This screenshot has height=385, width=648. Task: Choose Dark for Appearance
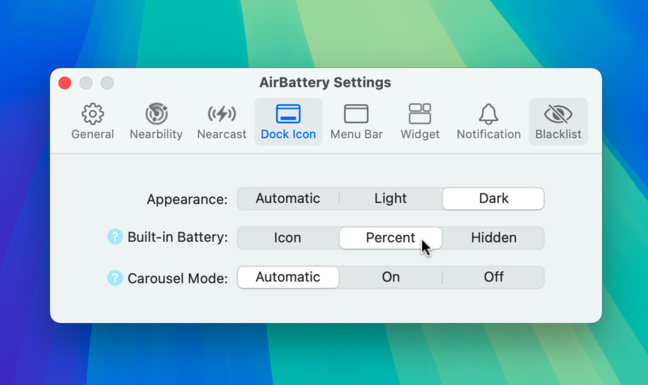493,199
